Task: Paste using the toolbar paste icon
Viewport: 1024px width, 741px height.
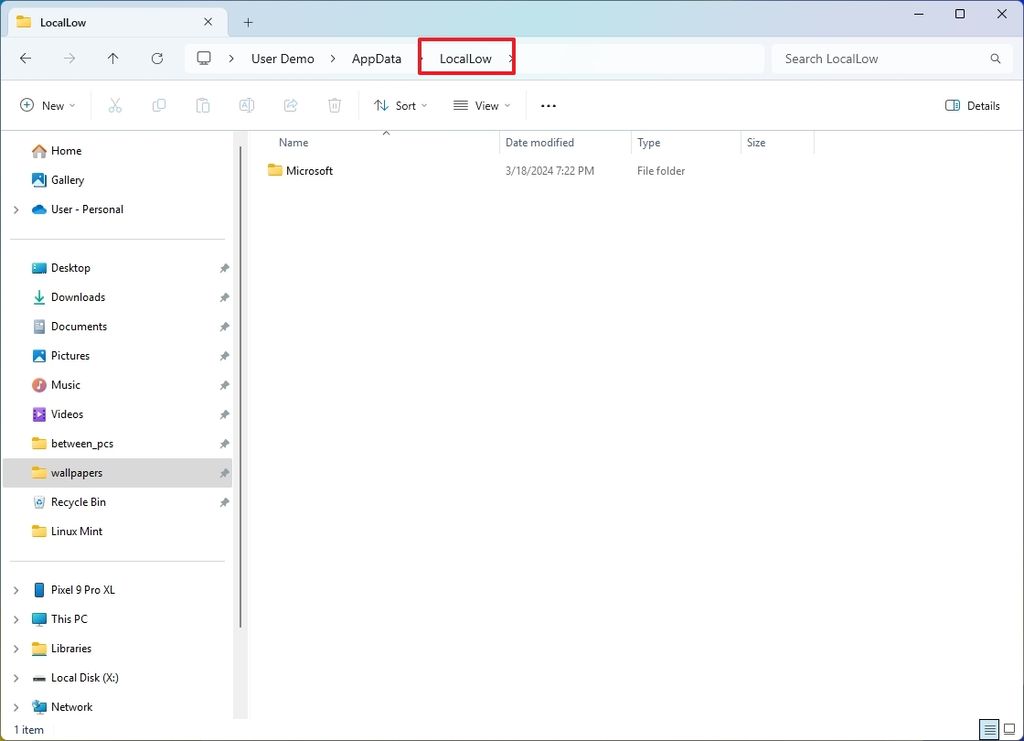Action: point(203,105)
